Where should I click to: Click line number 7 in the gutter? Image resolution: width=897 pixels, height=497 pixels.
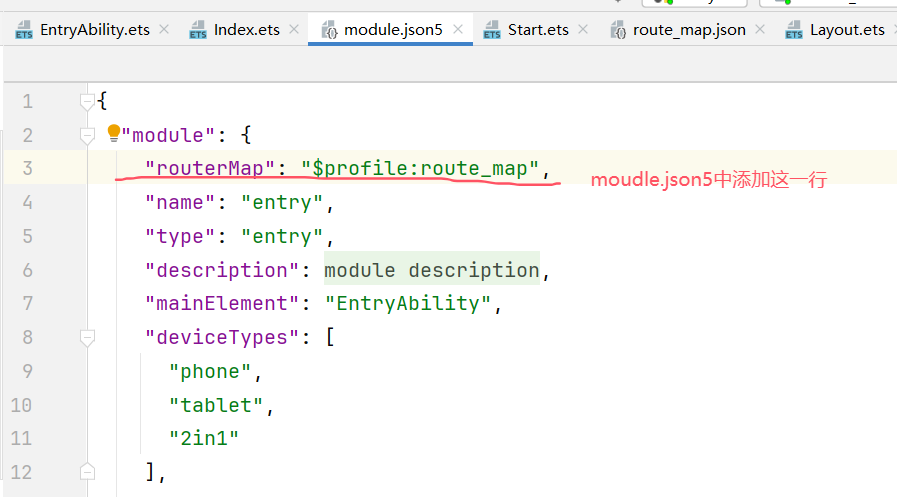(27, 303)
